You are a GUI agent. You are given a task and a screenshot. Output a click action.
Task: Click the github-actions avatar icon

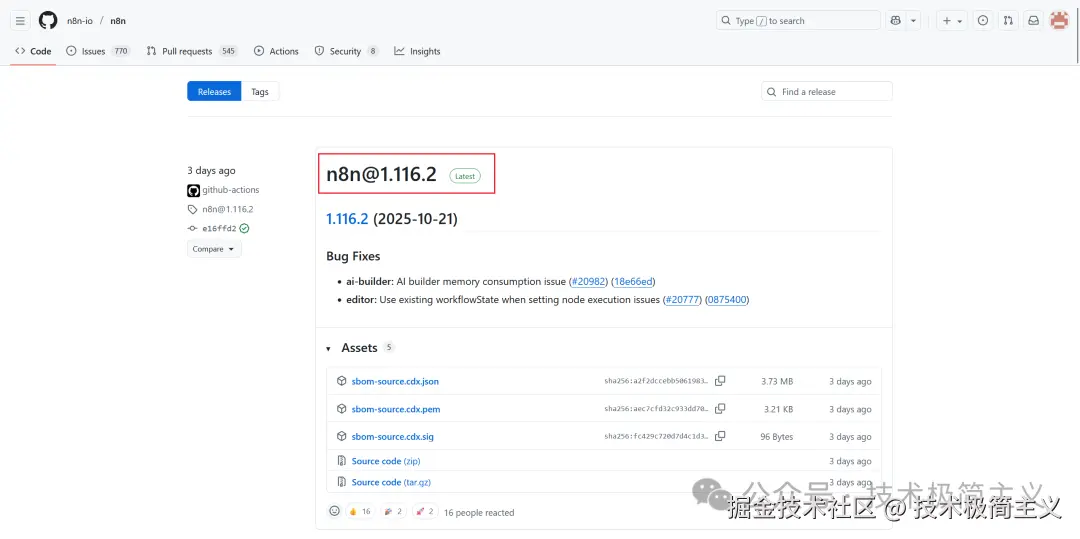point(194,191)
